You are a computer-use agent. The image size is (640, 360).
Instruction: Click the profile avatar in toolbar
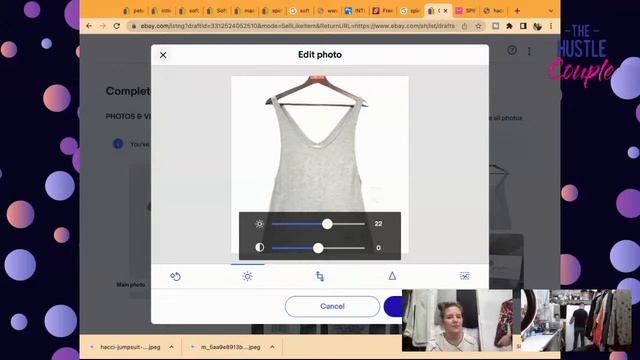(537, 26)
